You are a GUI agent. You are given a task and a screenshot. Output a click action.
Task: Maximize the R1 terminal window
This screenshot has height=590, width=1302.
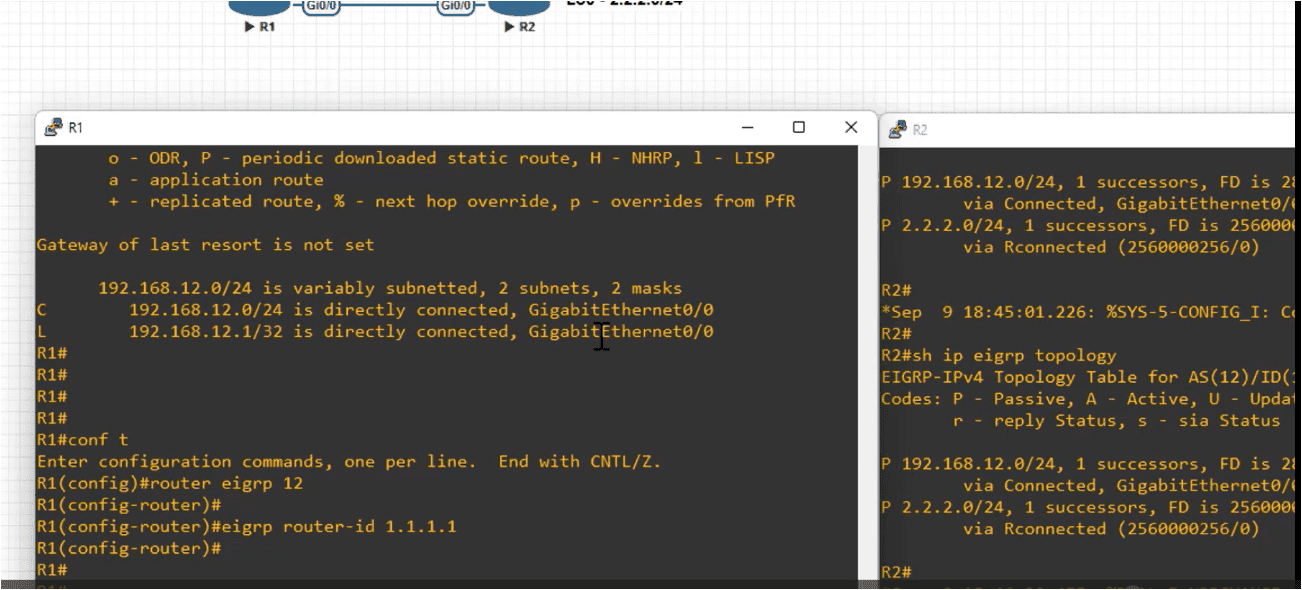pos(799,127)
